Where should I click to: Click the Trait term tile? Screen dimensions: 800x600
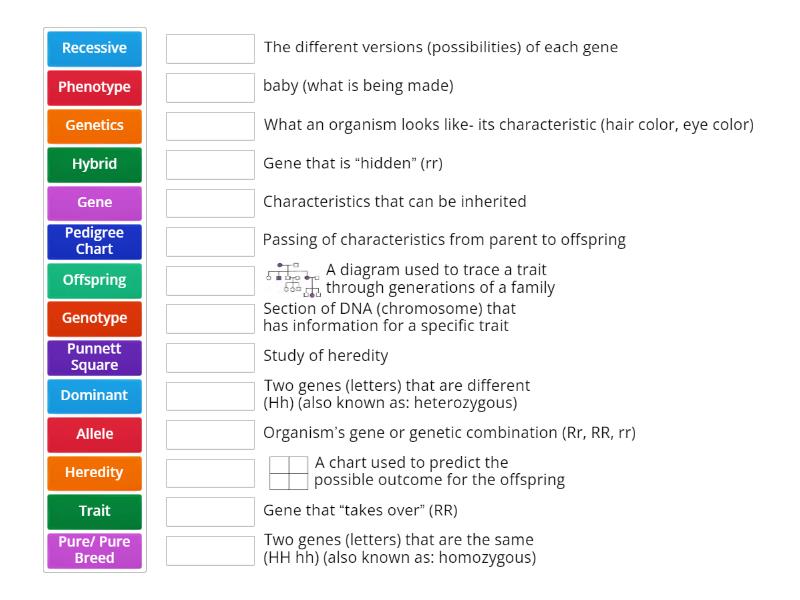(94, 511)
